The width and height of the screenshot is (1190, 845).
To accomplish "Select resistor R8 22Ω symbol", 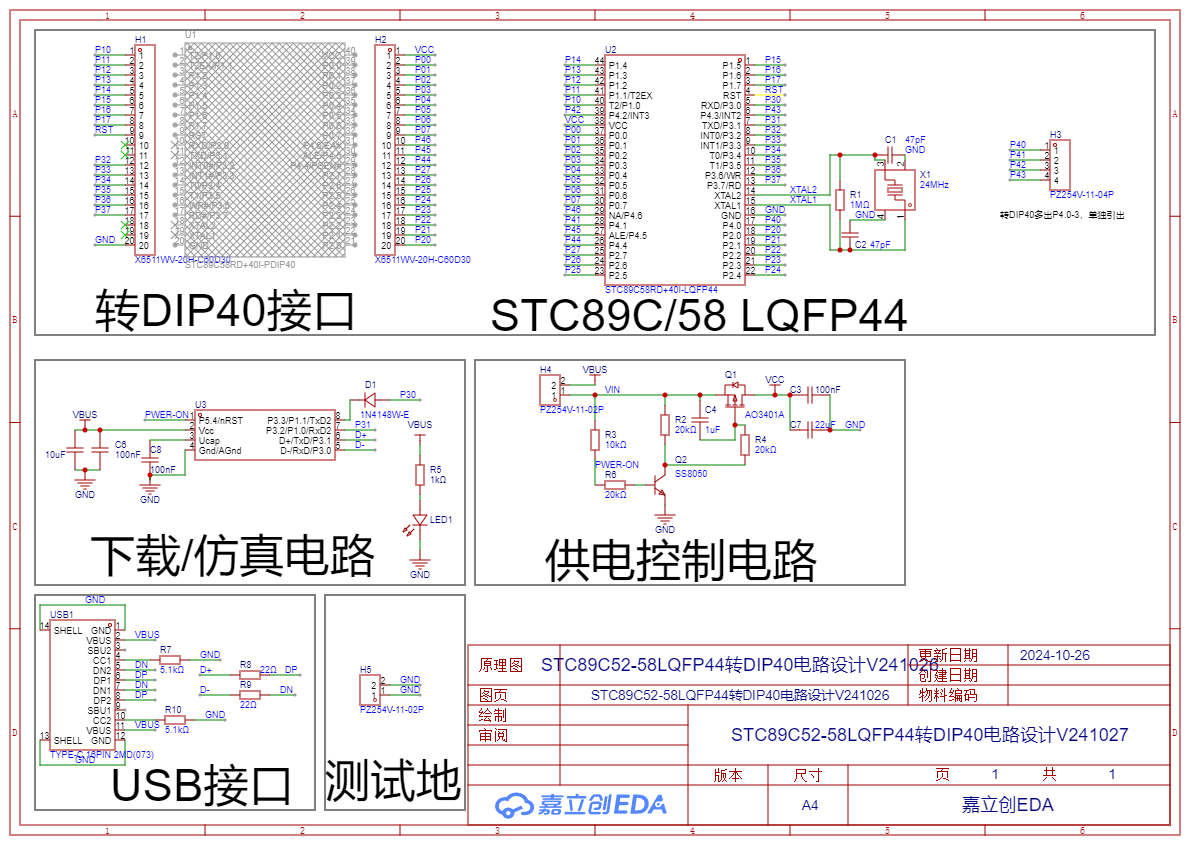I will 249,674.
